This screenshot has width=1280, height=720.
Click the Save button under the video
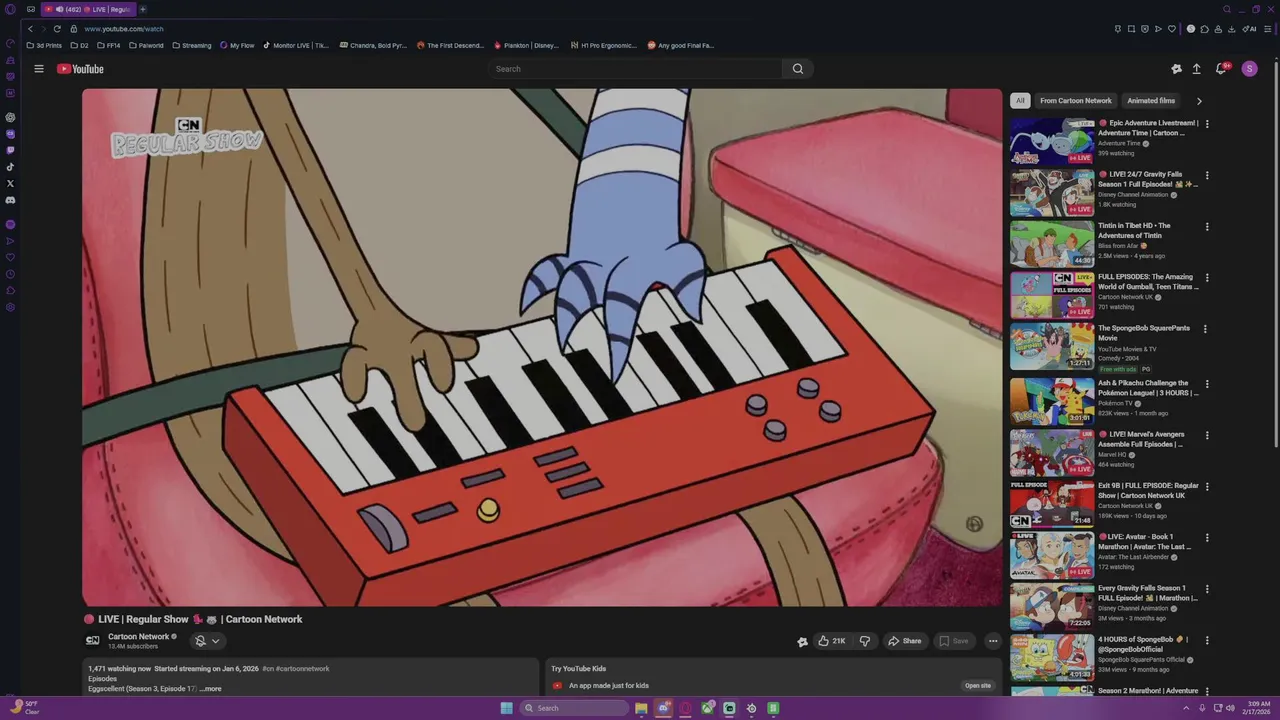click(x=953, y=641)
